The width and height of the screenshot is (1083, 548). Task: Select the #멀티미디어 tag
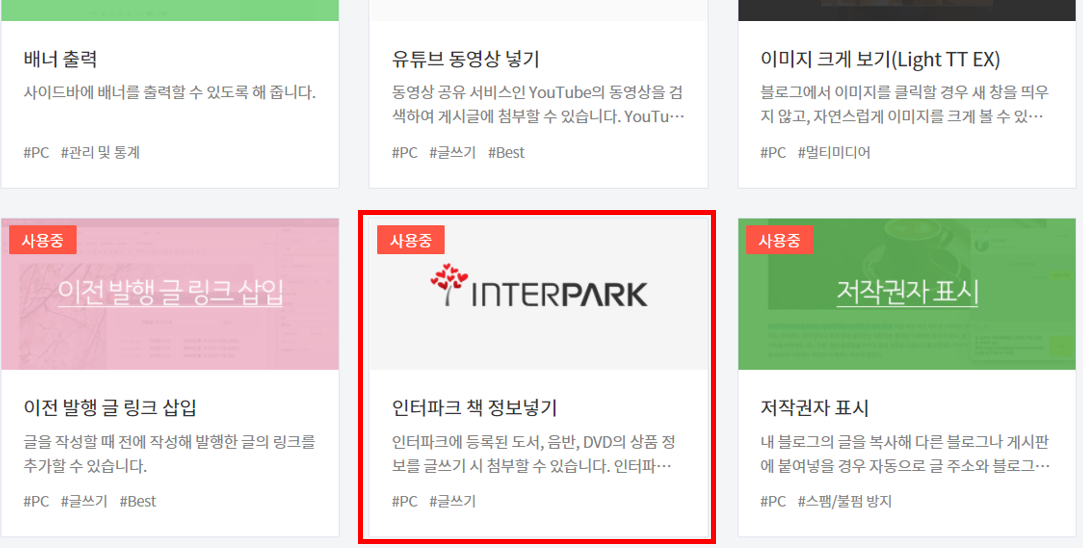point(834,153)
